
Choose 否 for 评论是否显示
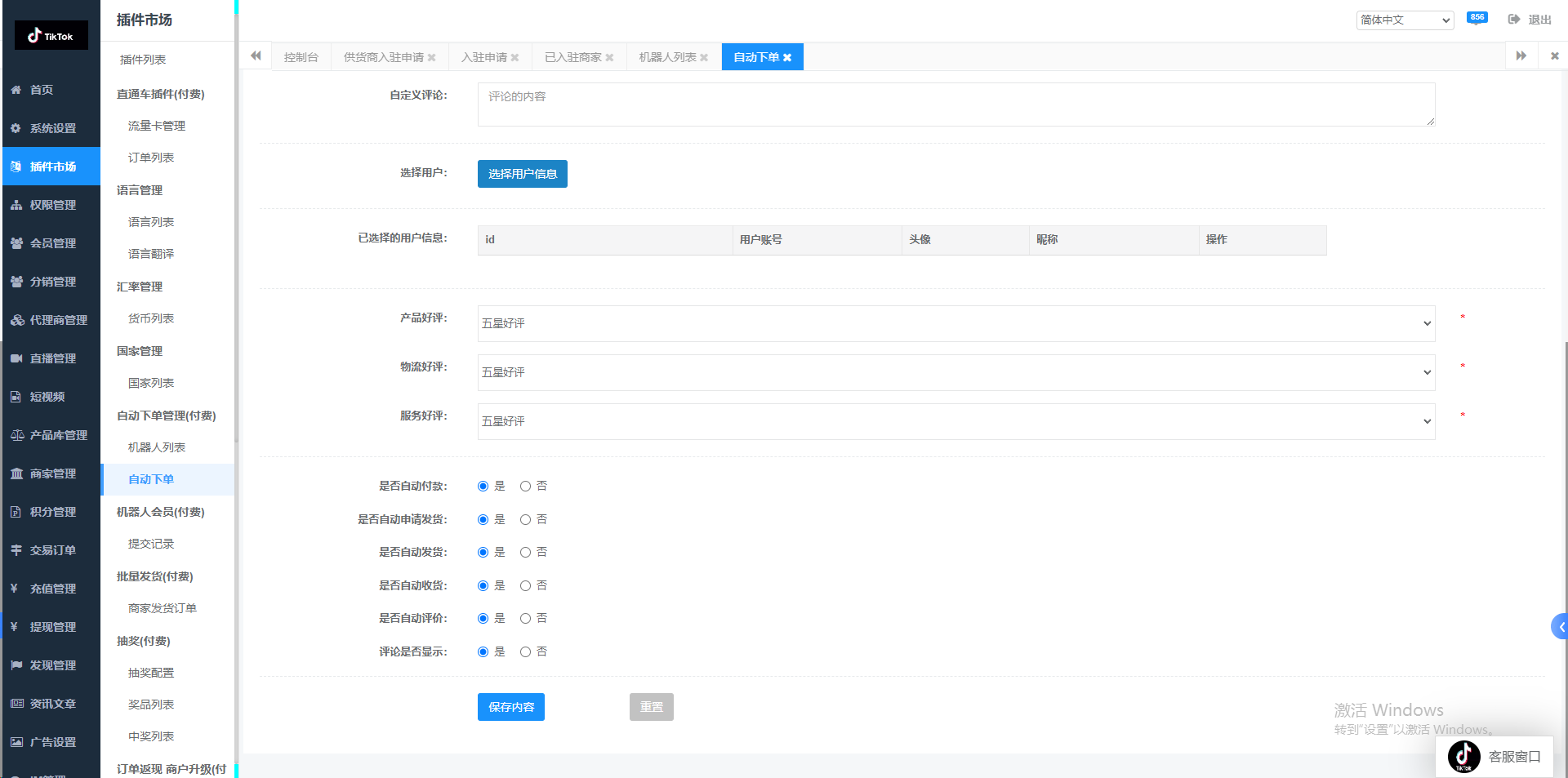pos(525,652)
